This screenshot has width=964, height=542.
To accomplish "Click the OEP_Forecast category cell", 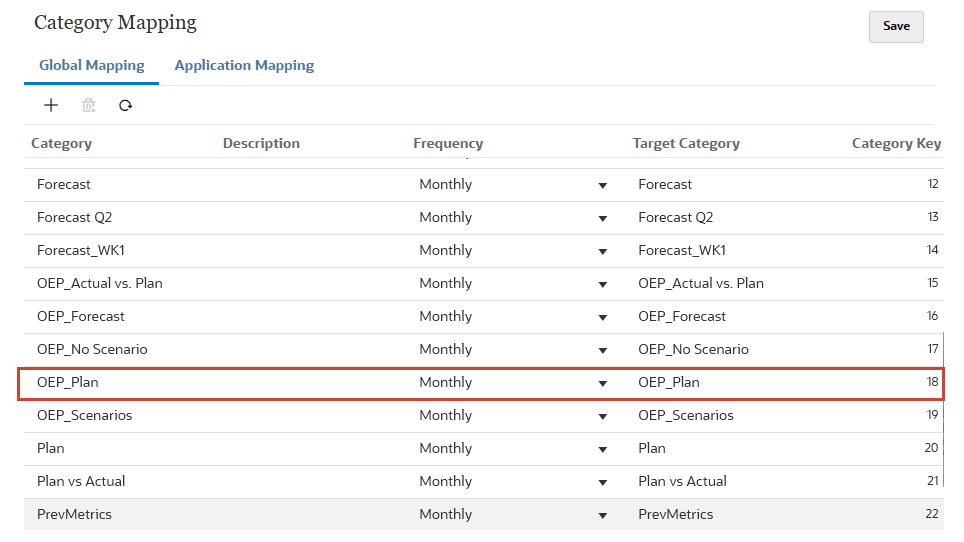I will 81,316.
